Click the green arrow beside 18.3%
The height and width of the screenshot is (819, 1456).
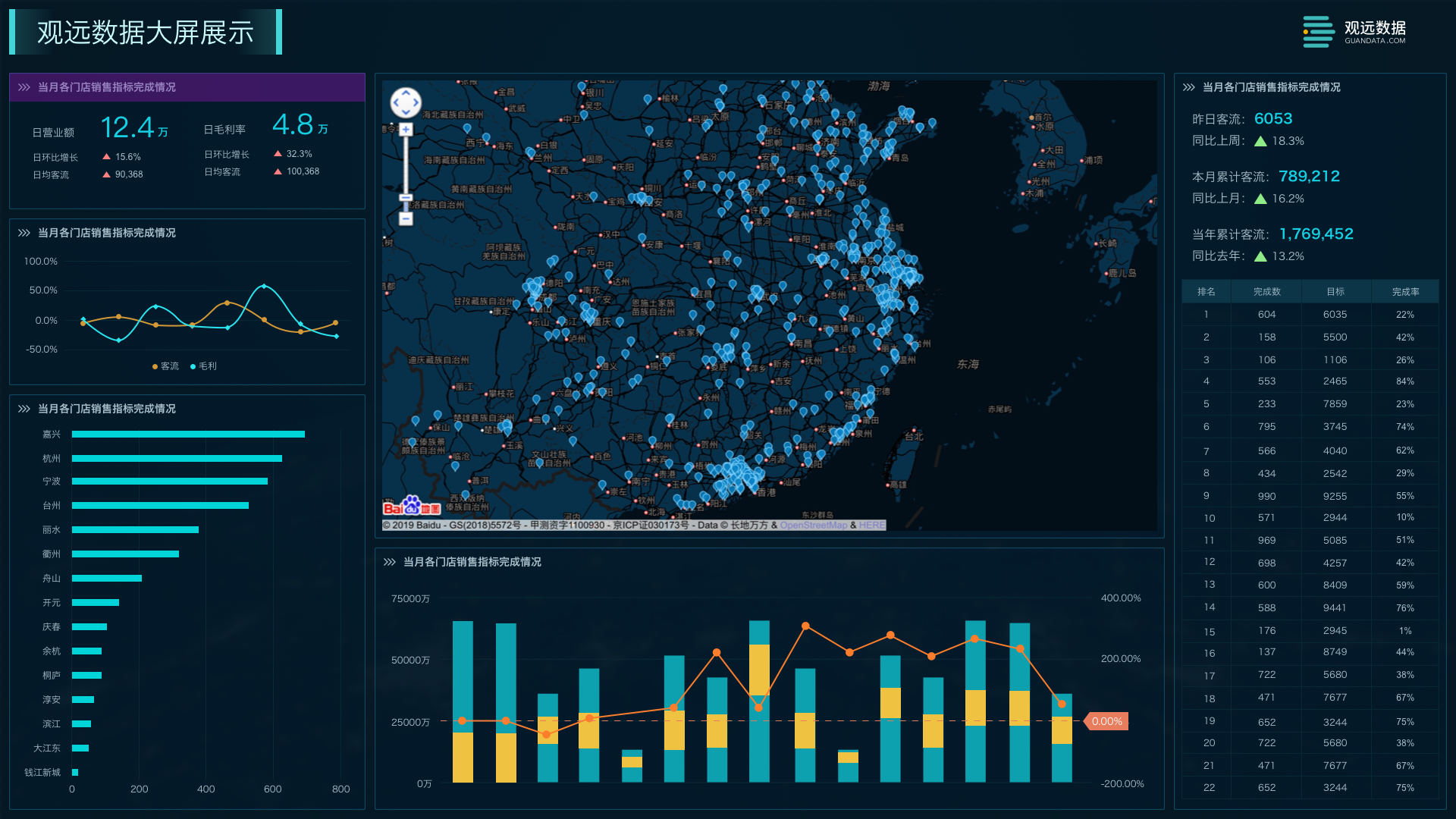1260,141
